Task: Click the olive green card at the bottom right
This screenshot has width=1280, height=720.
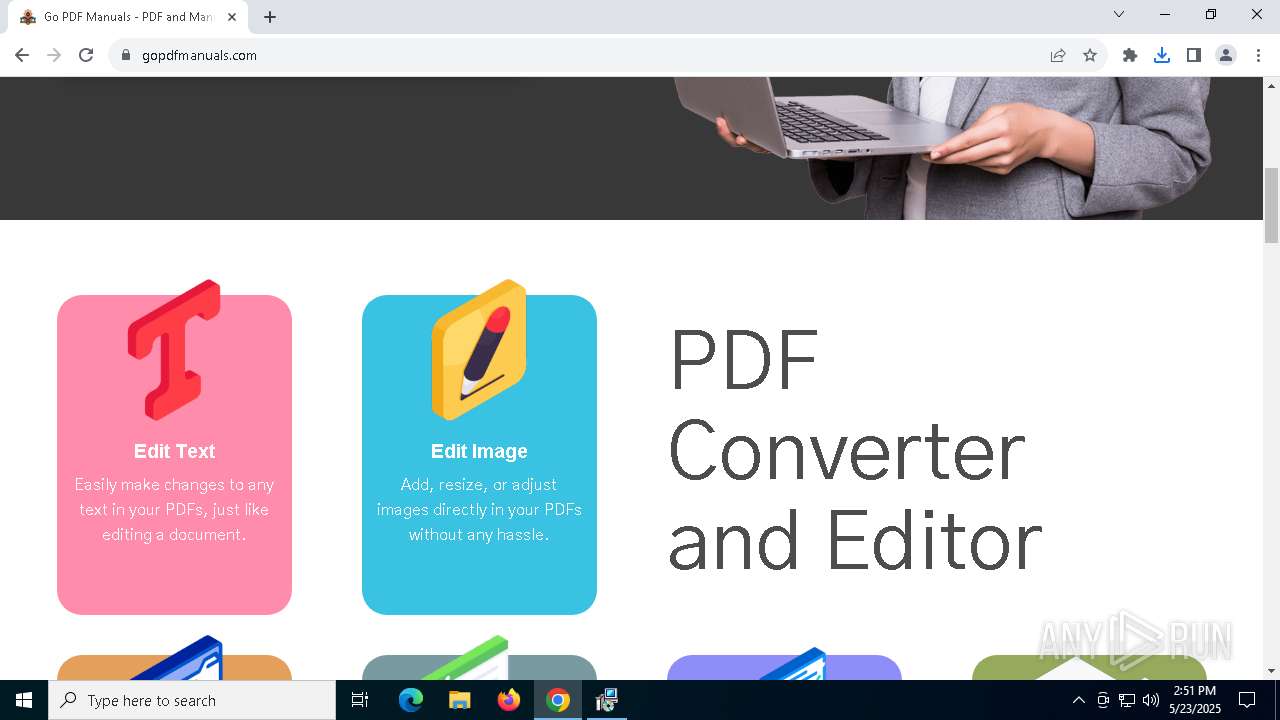Action: (x=1089, y=667)
